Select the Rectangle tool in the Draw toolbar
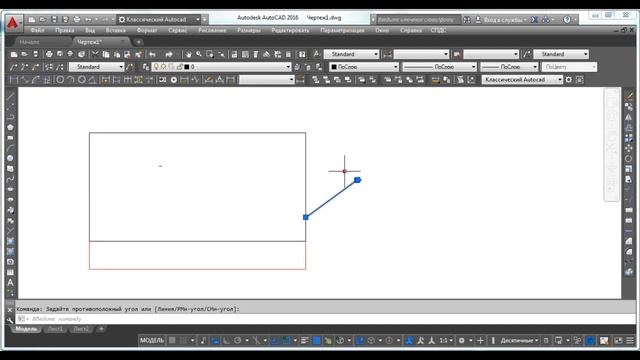The width and height of the screenshot is (640, 360). point(11,138)
